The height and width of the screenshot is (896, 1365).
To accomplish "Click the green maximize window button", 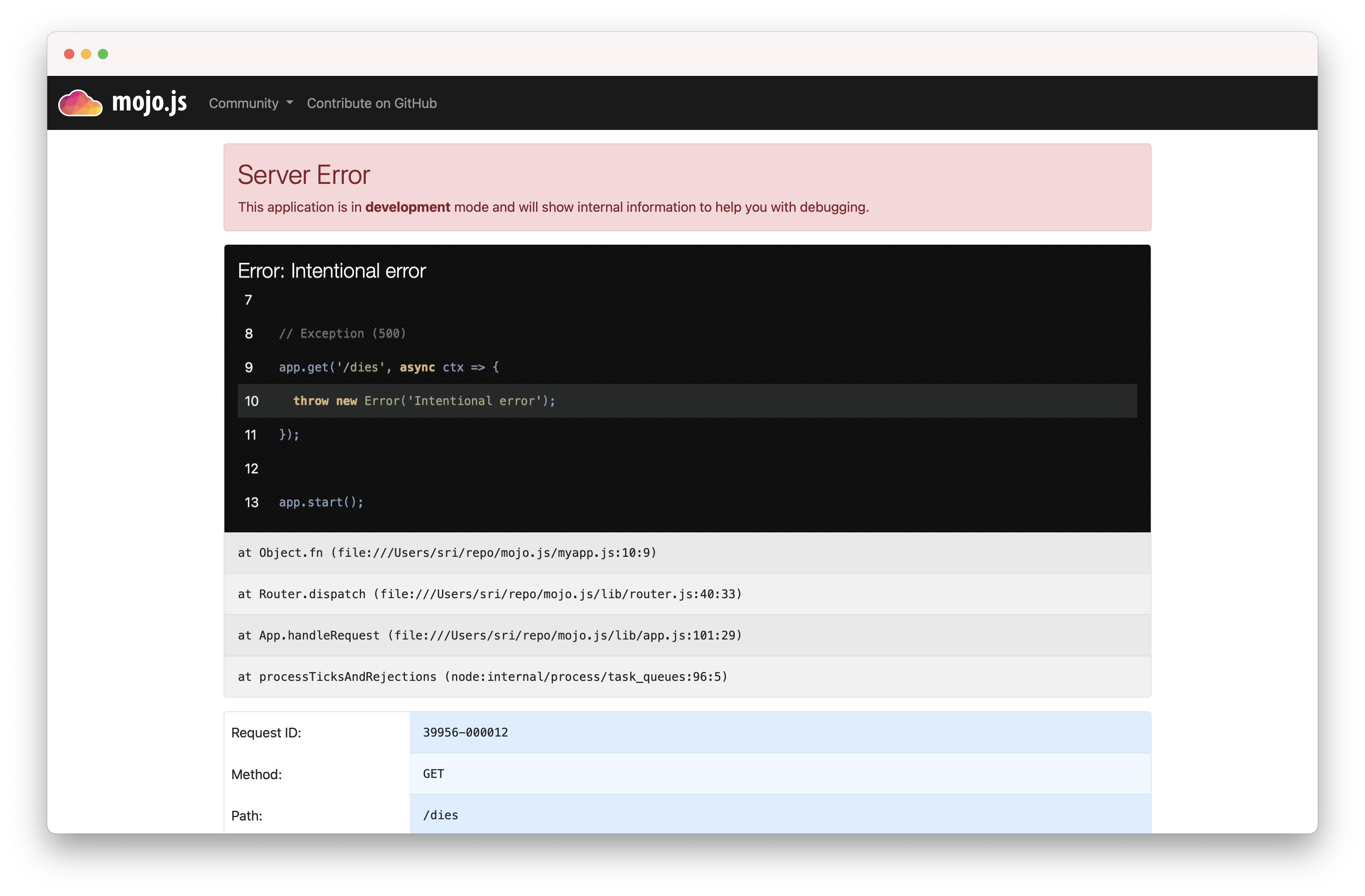I will pyautogui.click(x=103, y=54).
